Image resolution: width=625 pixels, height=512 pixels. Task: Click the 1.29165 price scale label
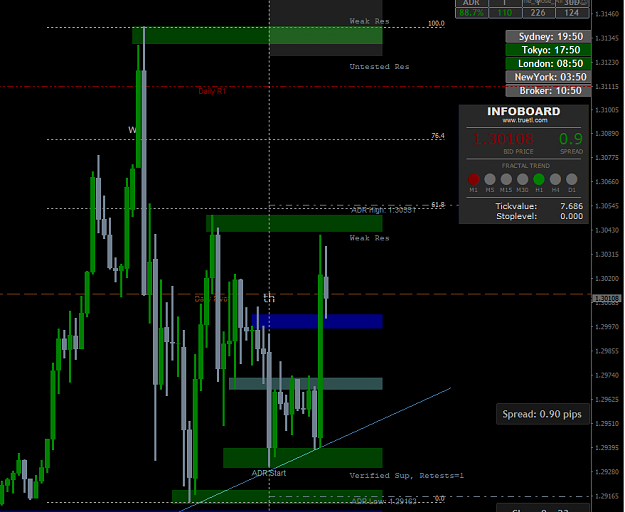pyautogui.click(x=607, y=496)
